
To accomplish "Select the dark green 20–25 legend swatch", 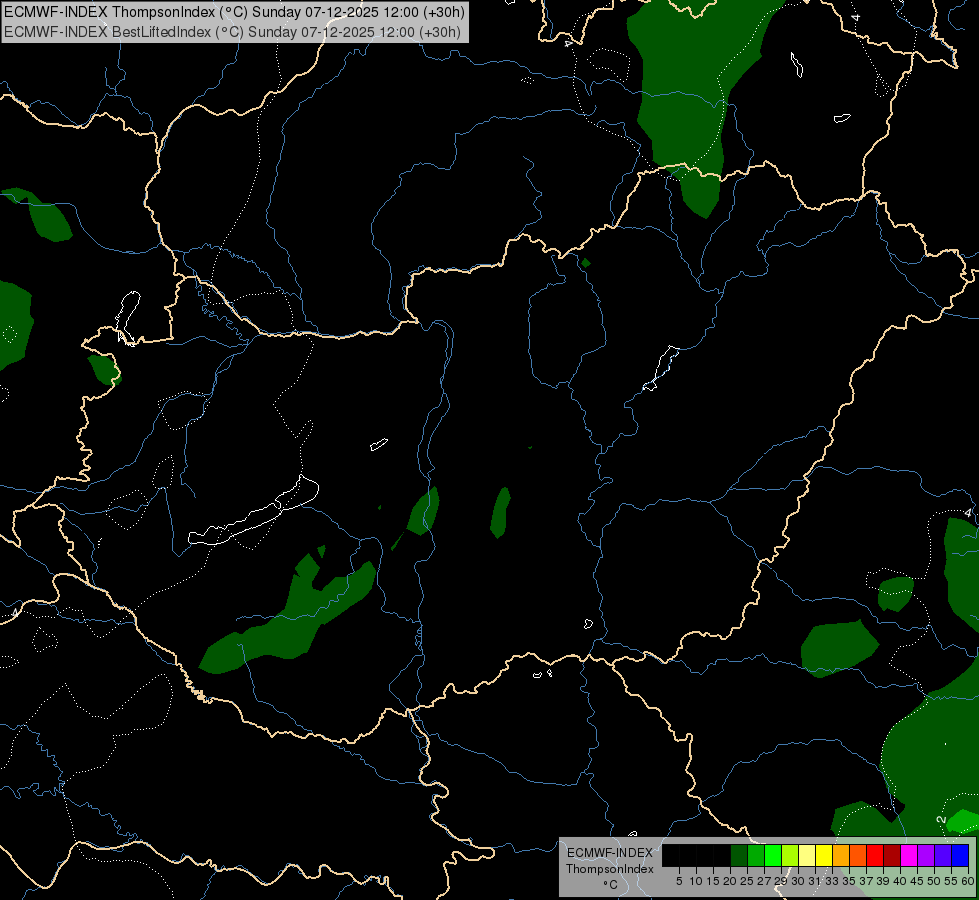I will click(x=739, y=855).
